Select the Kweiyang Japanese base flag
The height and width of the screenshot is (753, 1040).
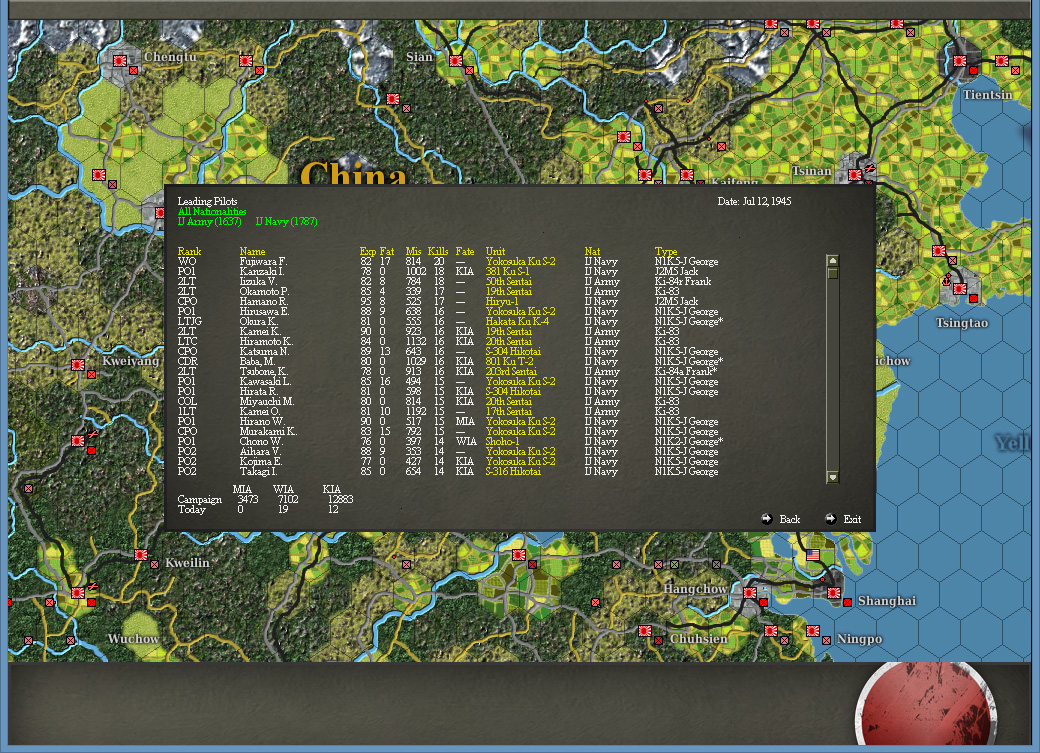[x=78, y=364]
